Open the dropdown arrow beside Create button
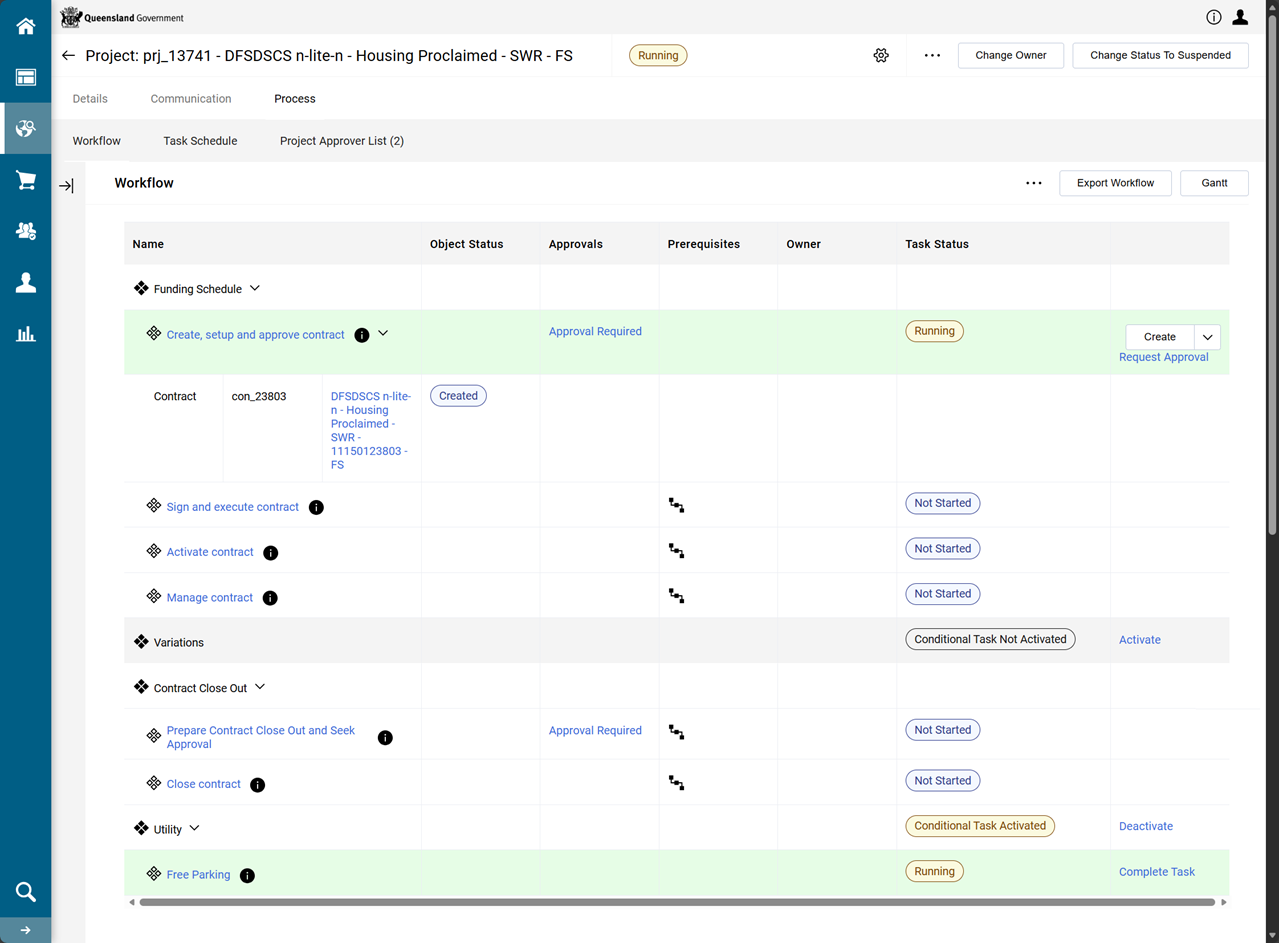 [x=1207, y=337]
